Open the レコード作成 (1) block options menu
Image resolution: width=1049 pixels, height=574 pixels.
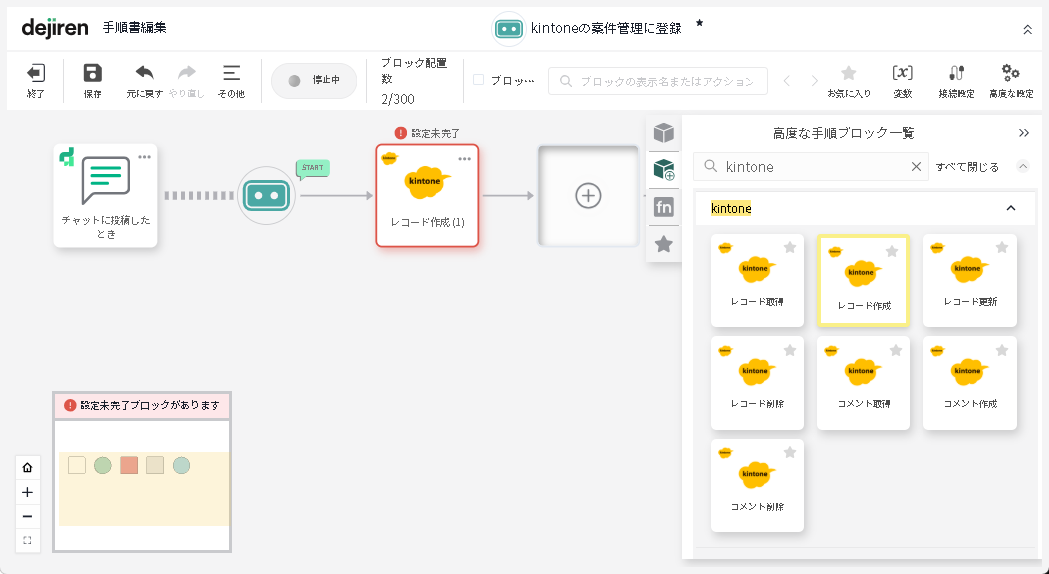(464, 159)
